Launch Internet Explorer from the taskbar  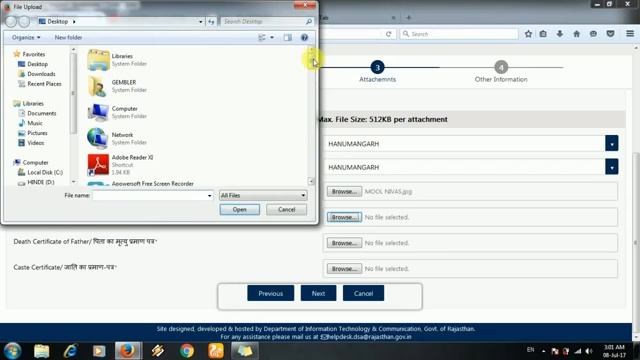tap(71, 351)
